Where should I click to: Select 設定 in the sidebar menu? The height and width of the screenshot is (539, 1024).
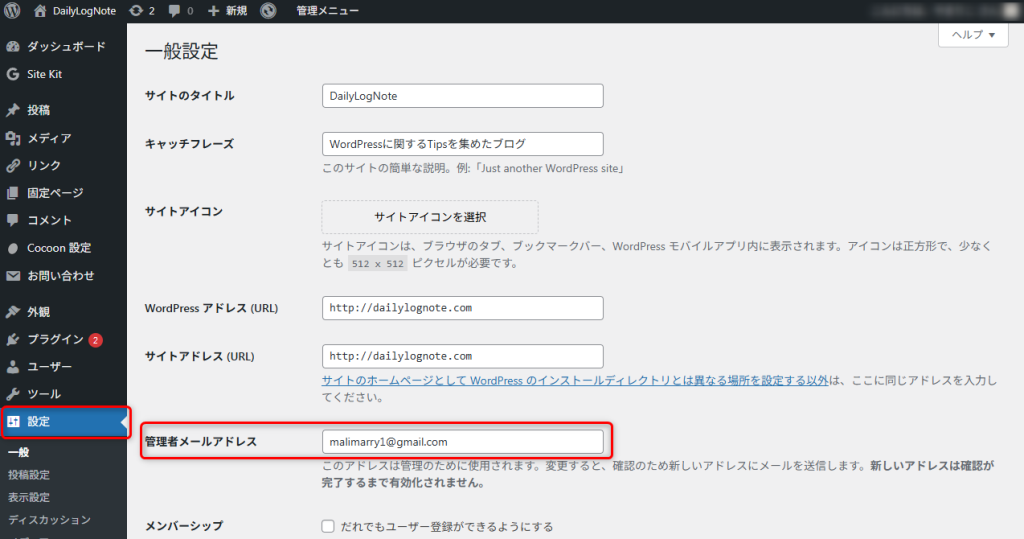click(x=40, y=421)
